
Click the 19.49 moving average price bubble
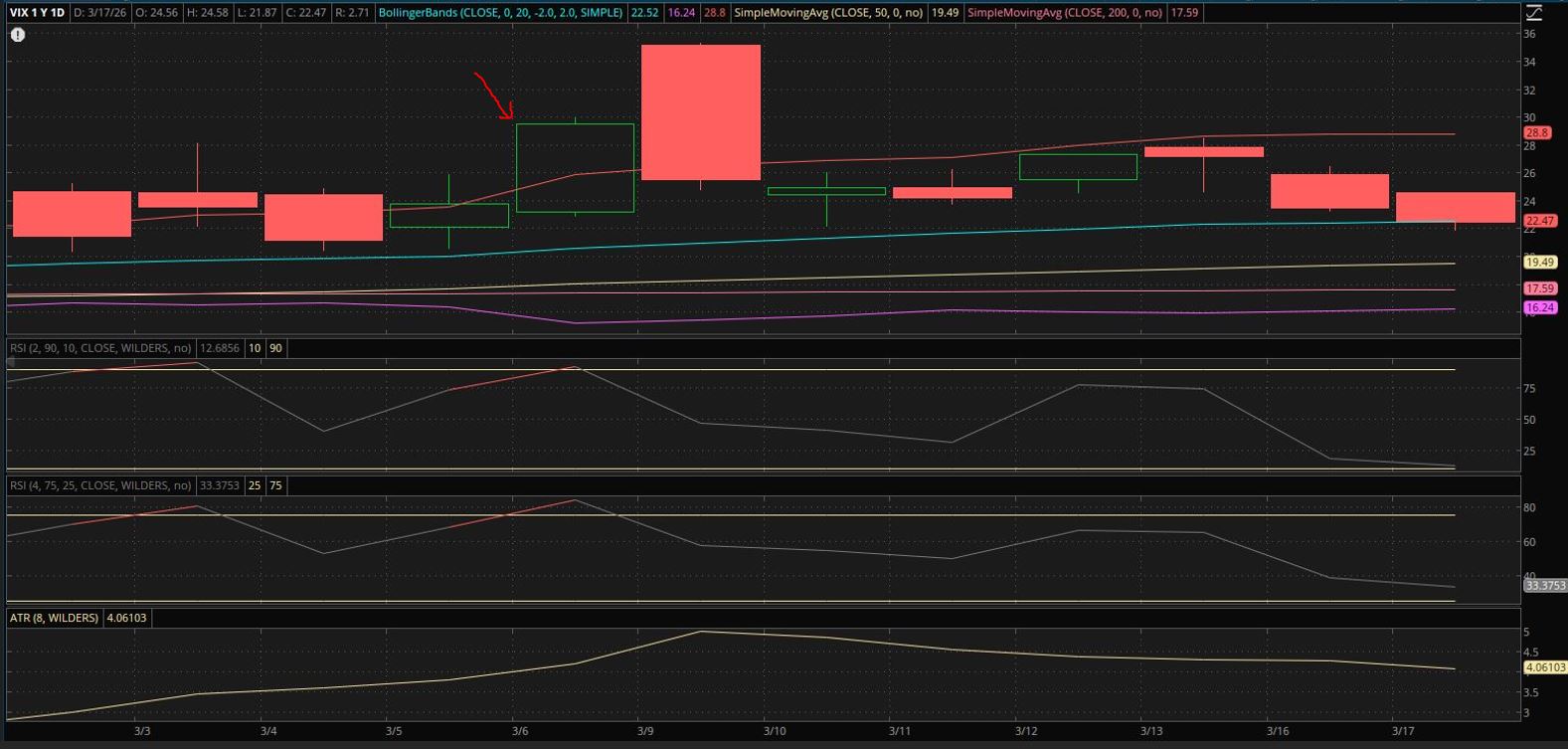pyautogui.click(x=1539, y=263)
